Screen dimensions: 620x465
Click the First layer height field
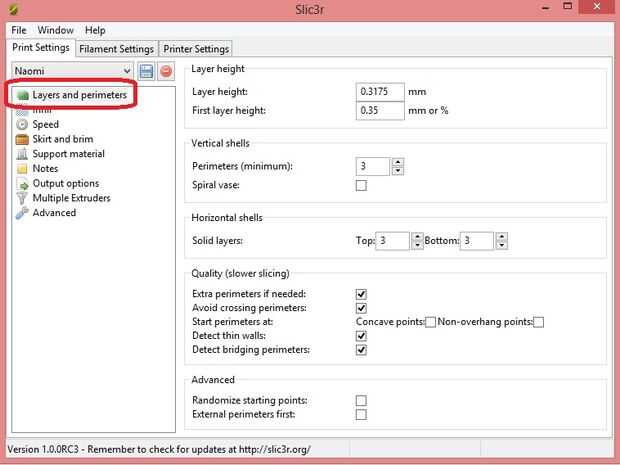(380, 111)
